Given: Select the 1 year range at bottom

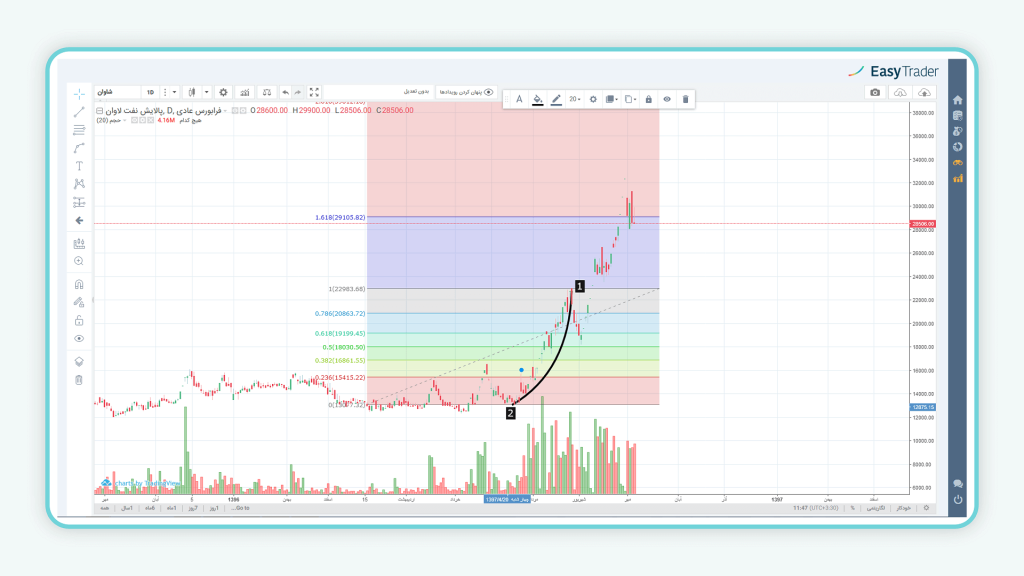Looking at the screenshot, I should [127, 508].
